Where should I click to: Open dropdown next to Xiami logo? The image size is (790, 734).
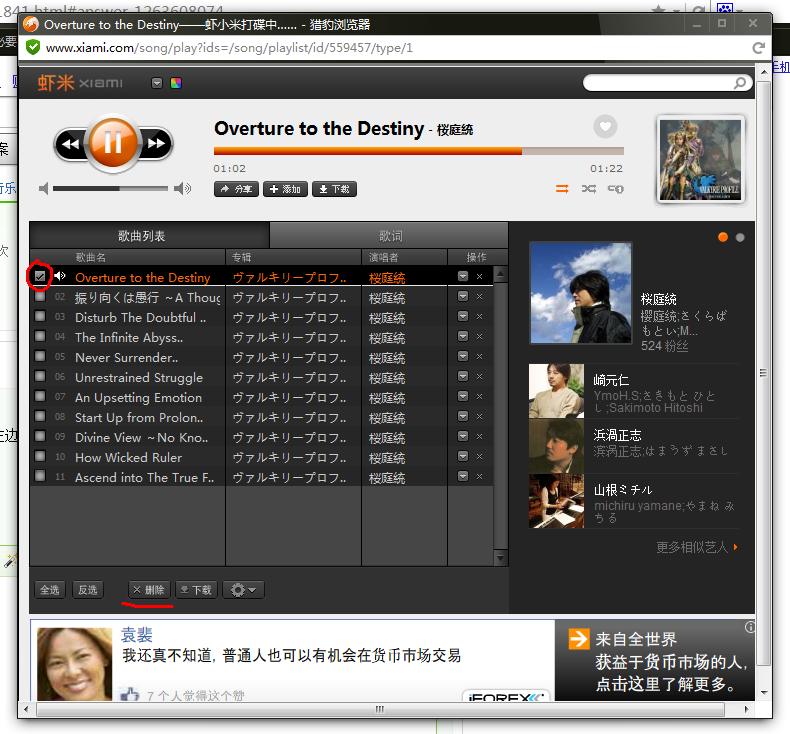(x=157, y=83)
